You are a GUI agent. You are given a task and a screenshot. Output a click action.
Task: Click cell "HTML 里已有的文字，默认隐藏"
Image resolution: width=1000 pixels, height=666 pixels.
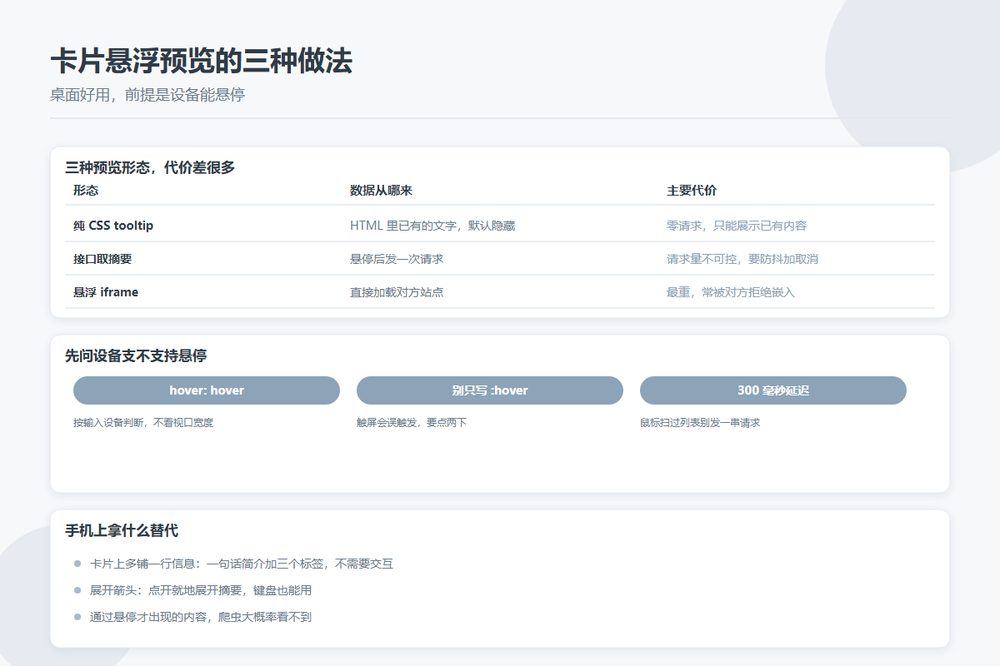pyautogui.click(x=432, y=225)
